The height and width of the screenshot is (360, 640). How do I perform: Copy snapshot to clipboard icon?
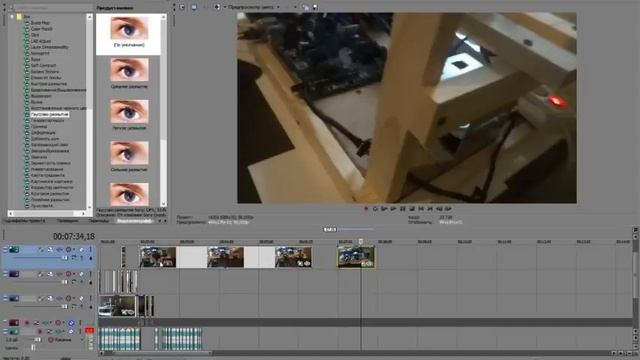[x=305, y=7]
